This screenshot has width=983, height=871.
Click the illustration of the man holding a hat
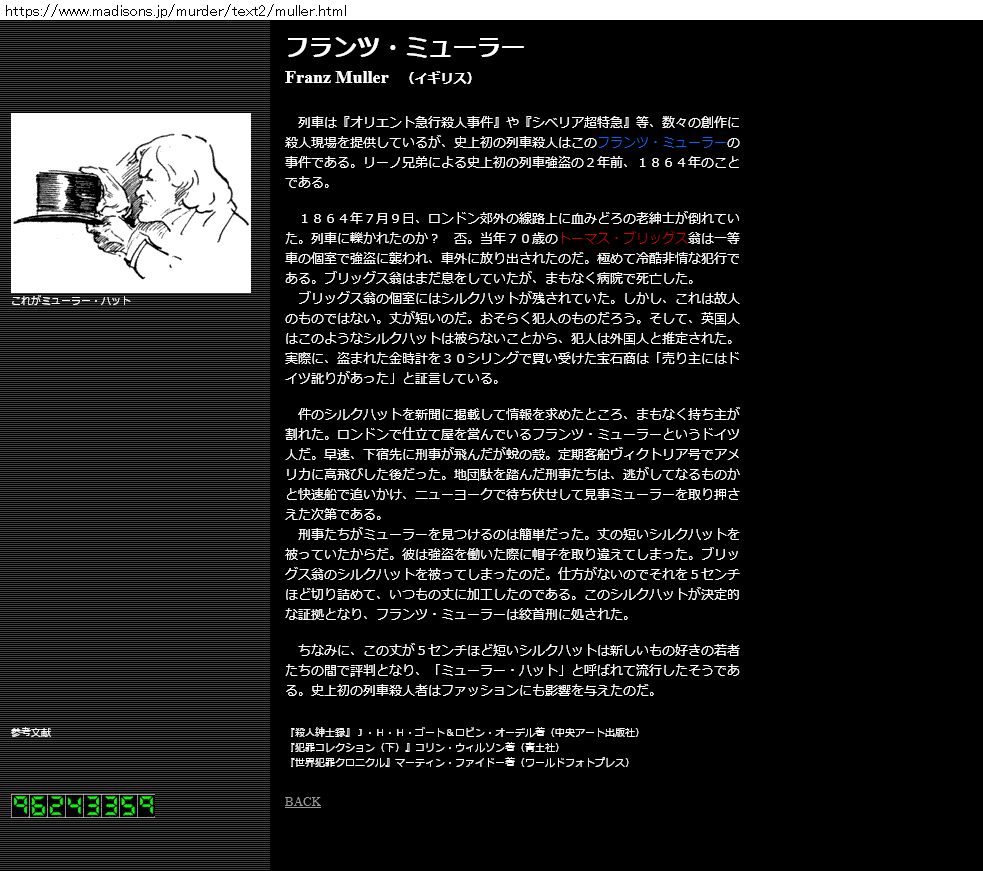click(x=131, y=203)
